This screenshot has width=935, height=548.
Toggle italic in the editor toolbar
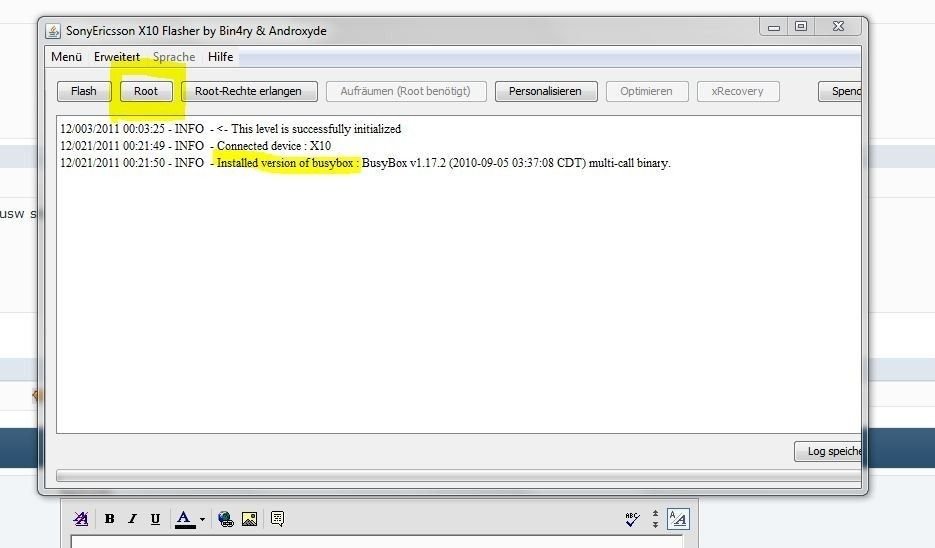132,519
